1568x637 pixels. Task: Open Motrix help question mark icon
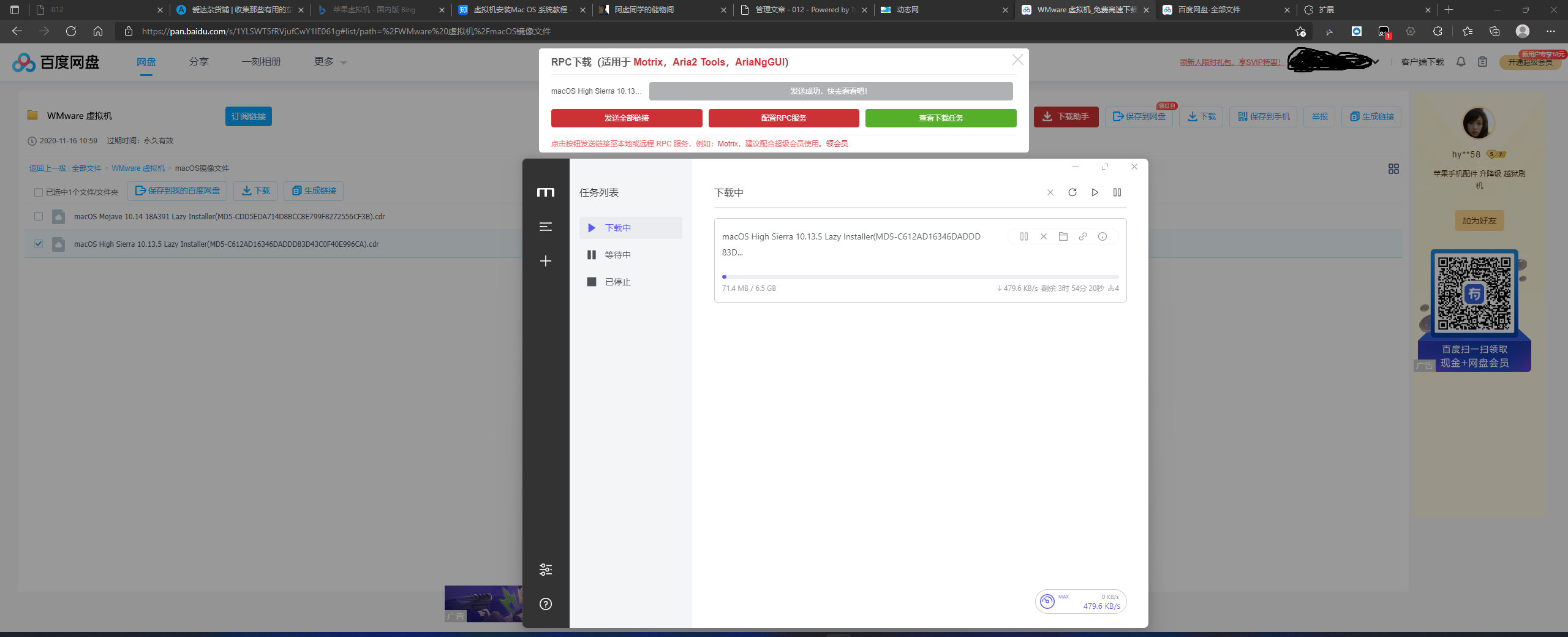click(x=545, y=604)
